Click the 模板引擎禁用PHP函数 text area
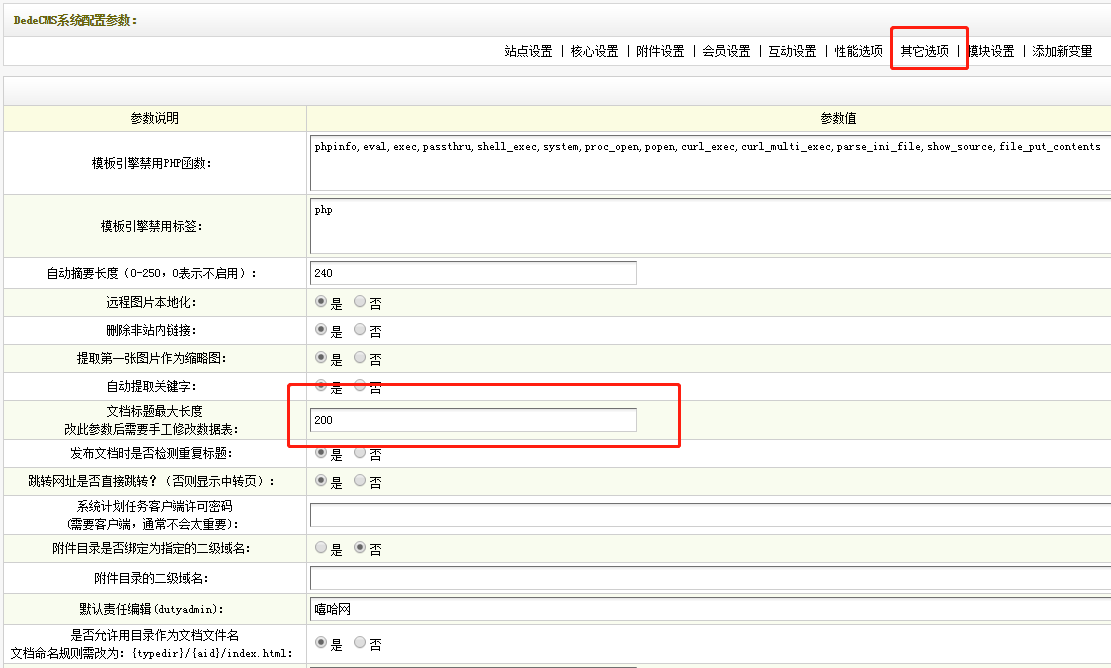This screenshot has width=1111, height=668. pyautogui.click(x=710, y=163)
